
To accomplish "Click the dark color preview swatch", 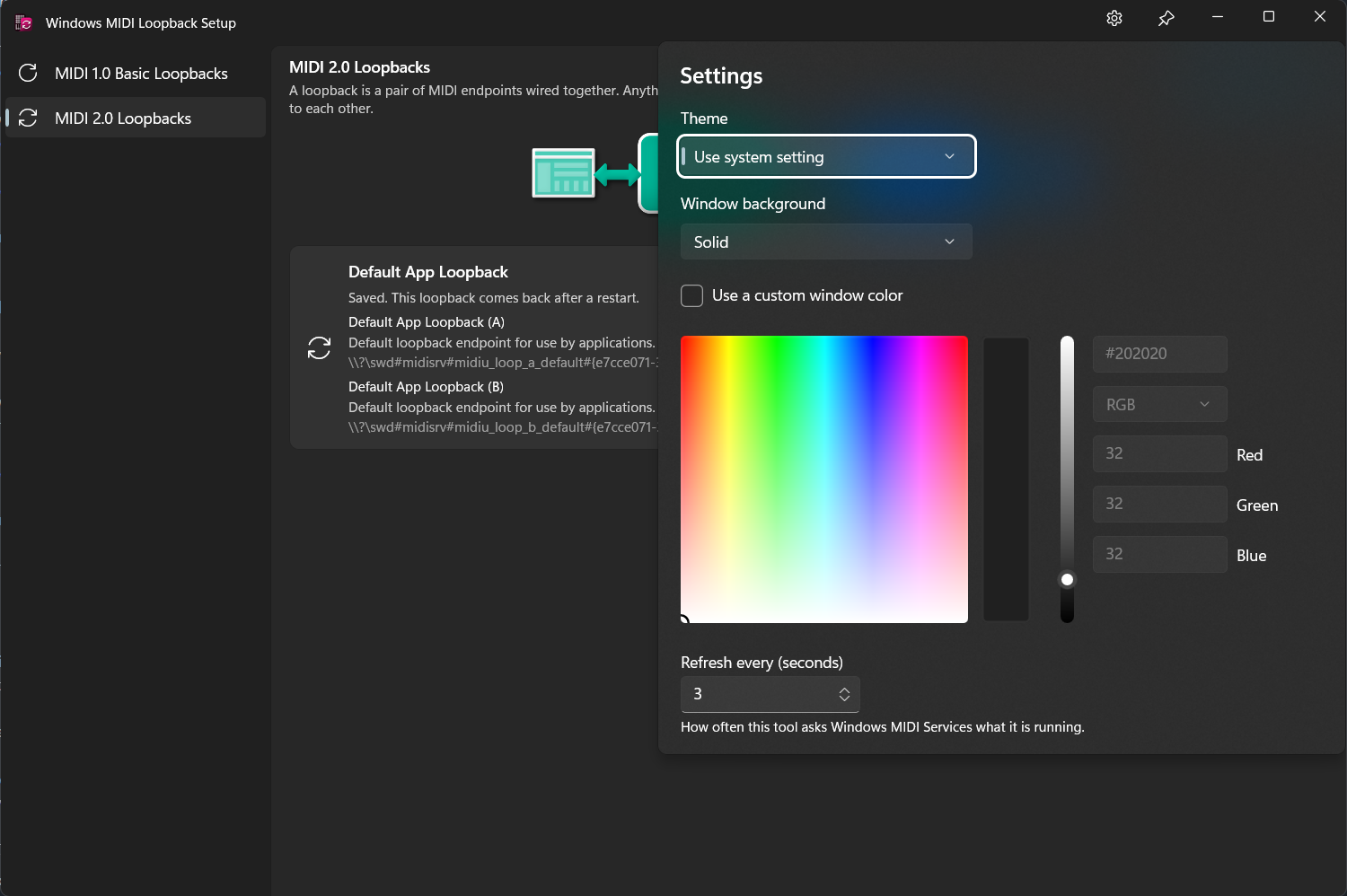I will 1006,479.
